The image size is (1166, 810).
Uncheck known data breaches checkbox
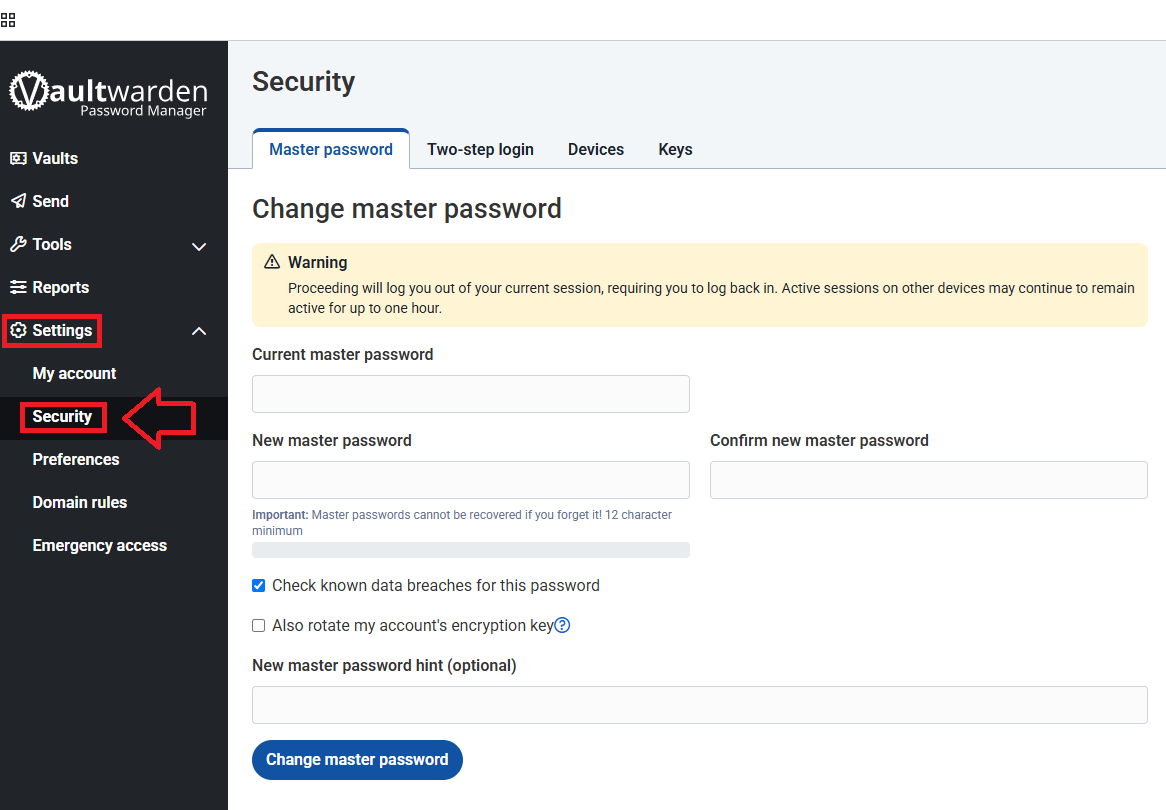click(x=259, y=586)
